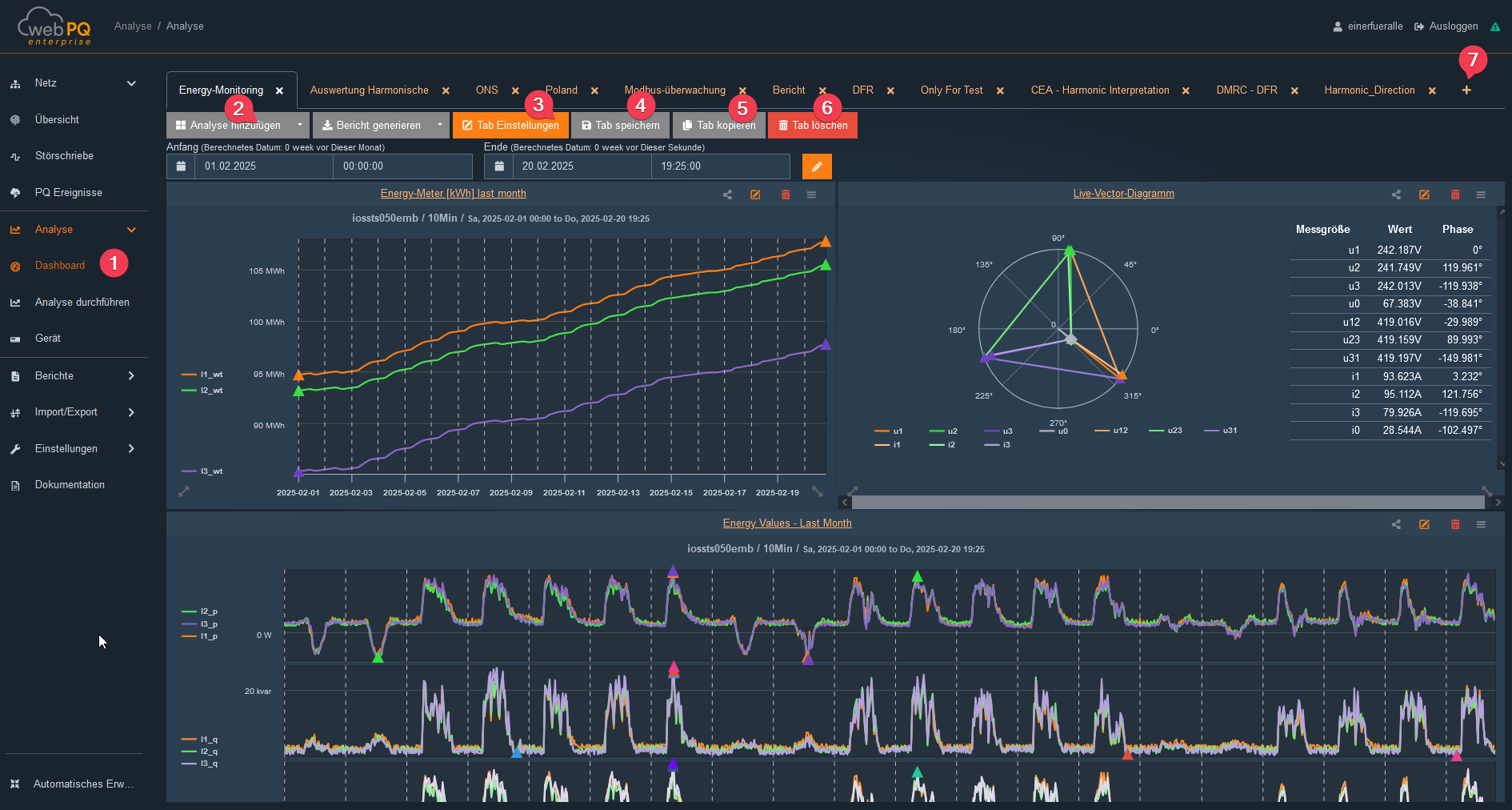This screenshot has width=1512, height=810.
Task: Toggle the u0 series in the vector diagram legend
Action: tap(1056, 431)
